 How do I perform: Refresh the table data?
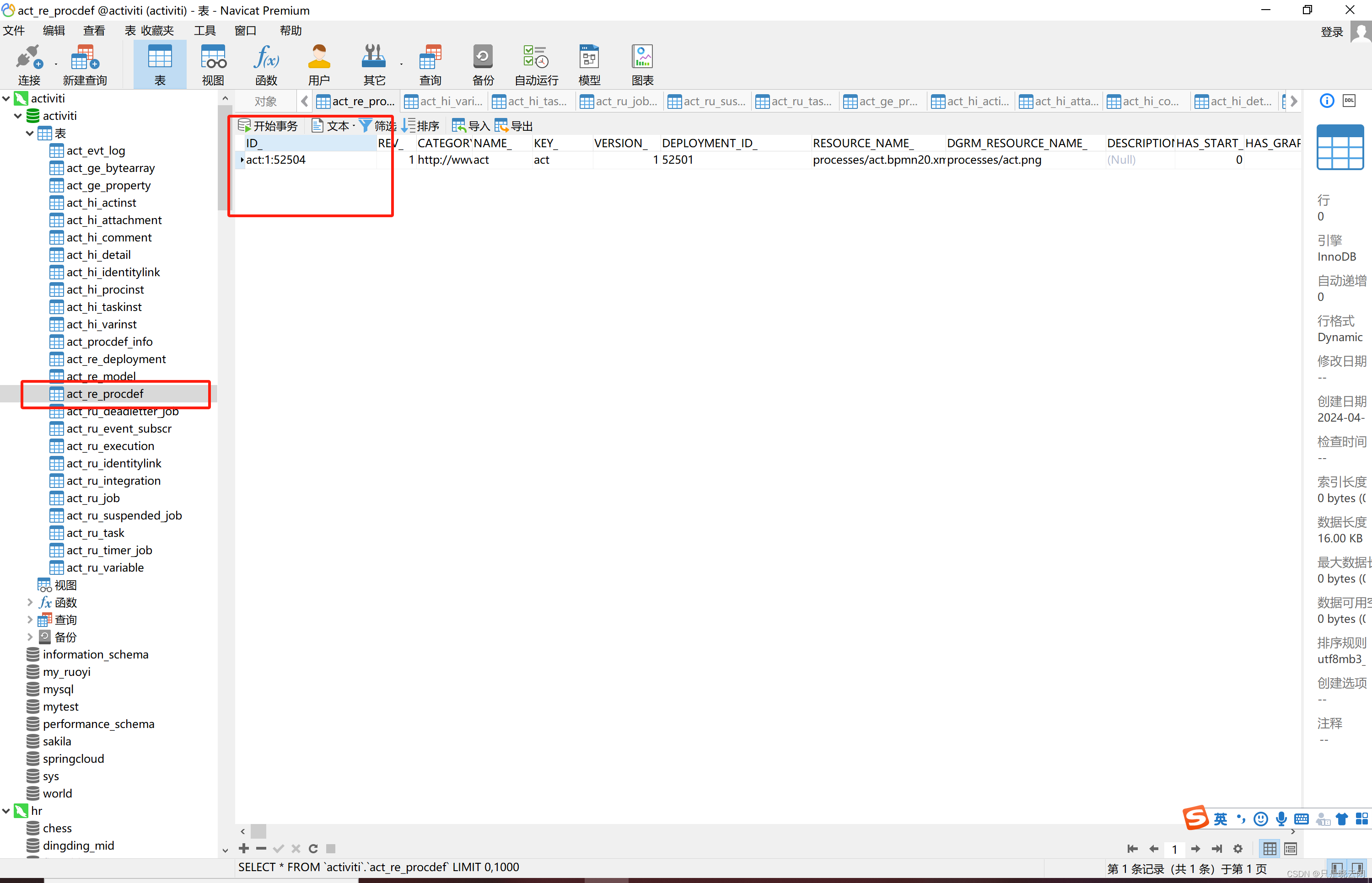313,848
